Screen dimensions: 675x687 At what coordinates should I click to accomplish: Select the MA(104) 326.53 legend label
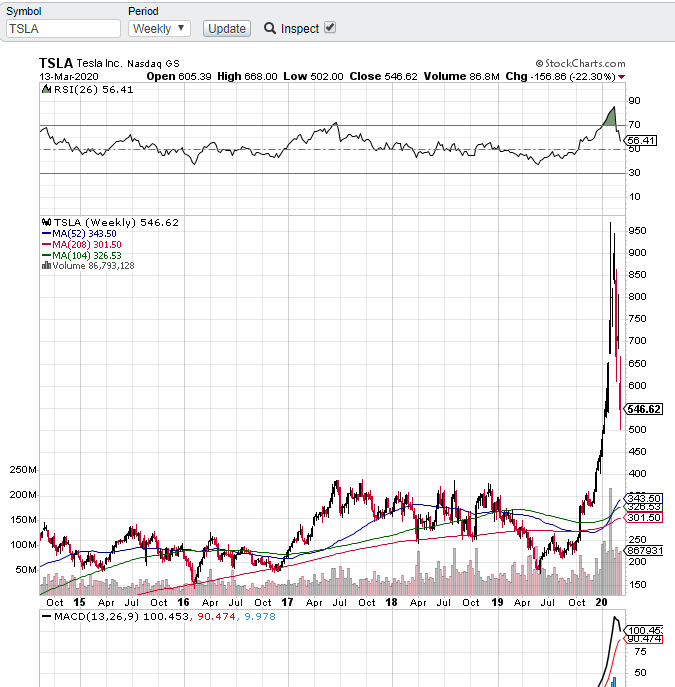(87, 255)
